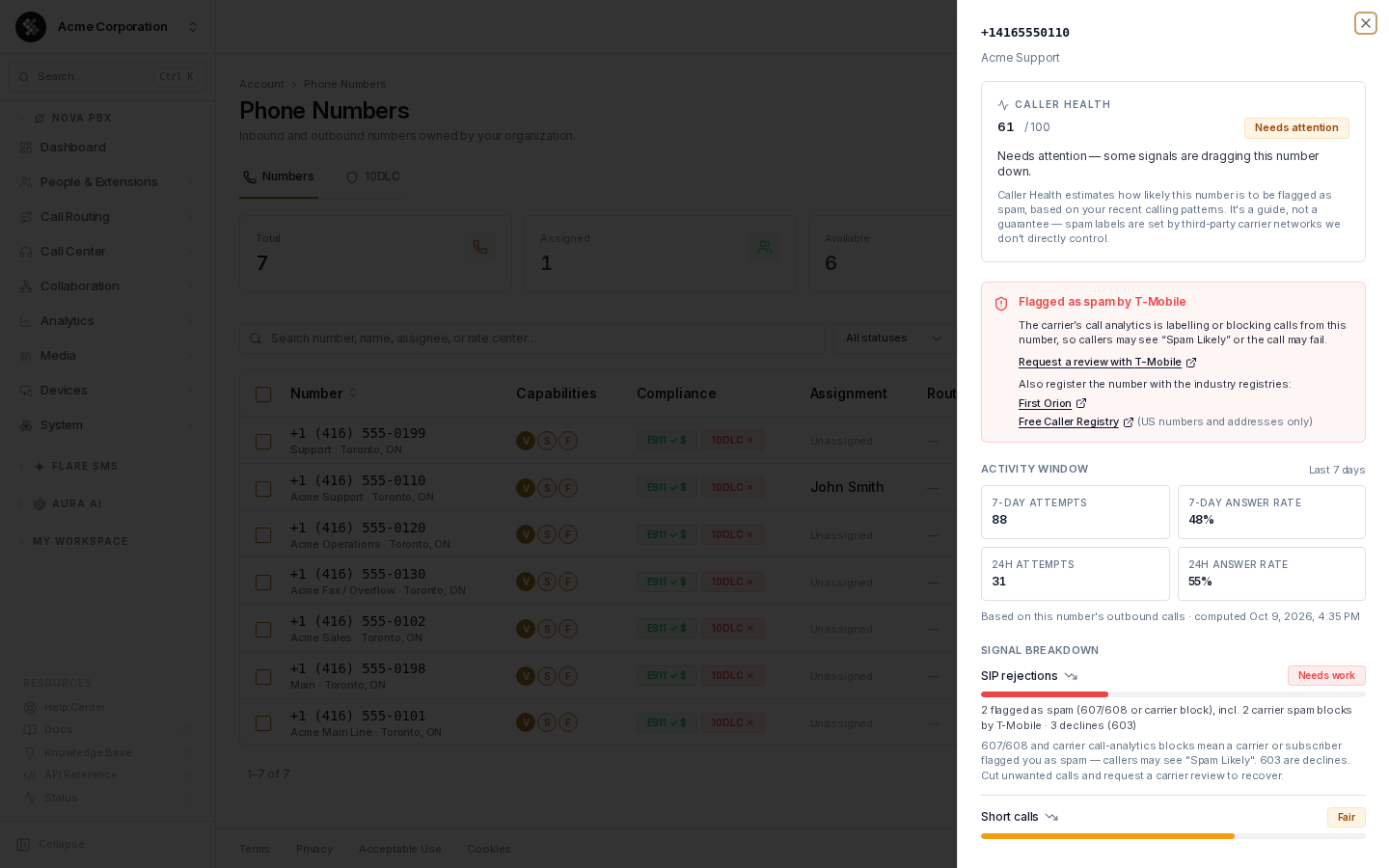
Task: Click the Devices icon in sidebar
Action: [26, 391]
